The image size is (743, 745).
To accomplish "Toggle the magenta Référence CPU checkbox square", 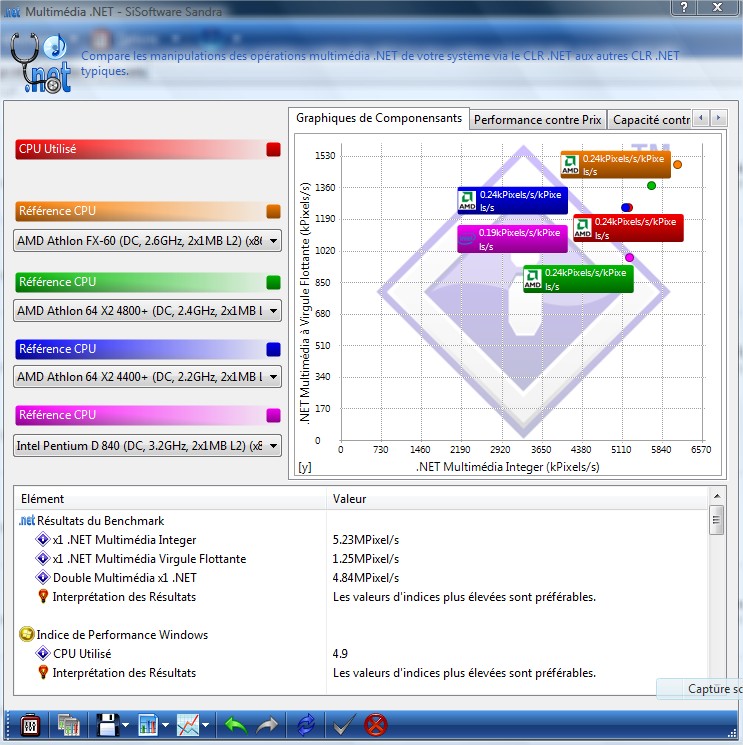I will 274,415.
